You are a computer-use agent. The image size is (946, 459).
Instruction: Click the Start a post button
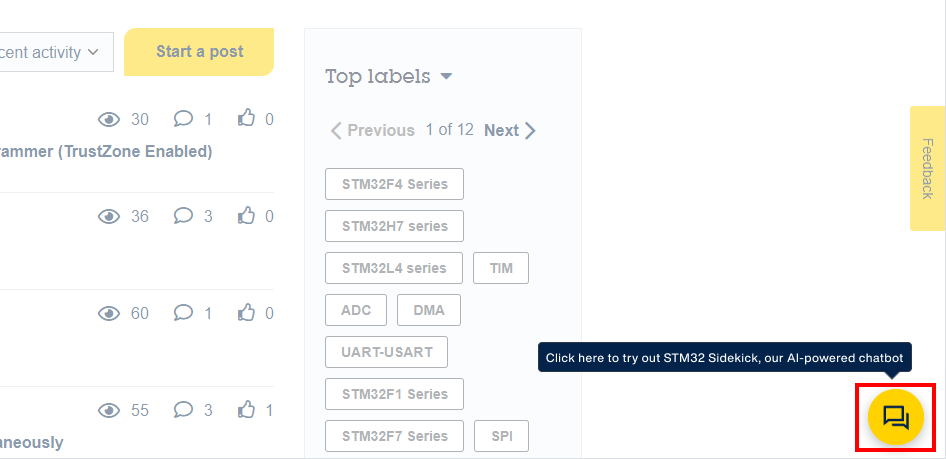199,52
